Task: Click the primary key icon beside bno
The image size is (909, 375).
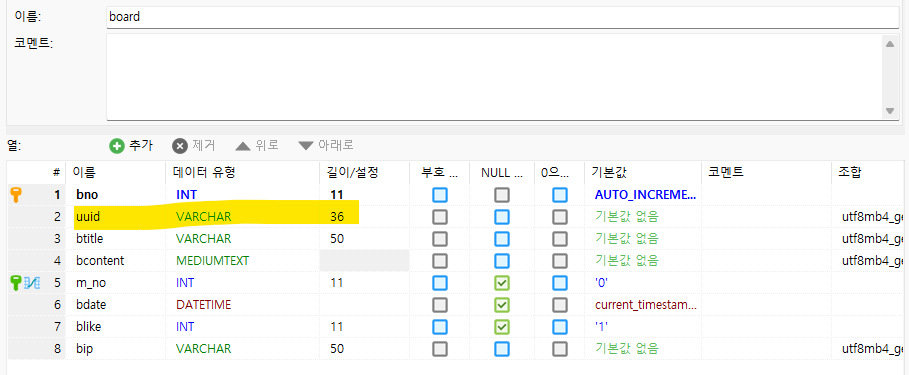Action: click(16, 195)
